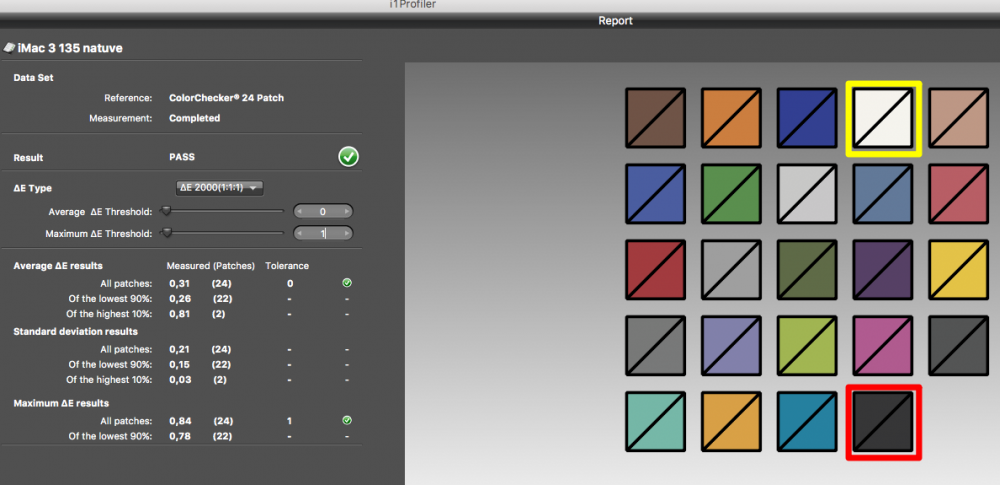The image size is (1000, 485).
Task: Click the Maximum ΔE results heading
Action: tap(61, 403)
